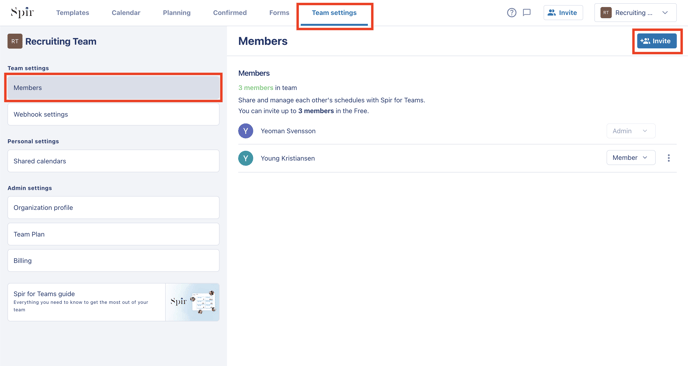Open Billing settings

tap(114, 261)
